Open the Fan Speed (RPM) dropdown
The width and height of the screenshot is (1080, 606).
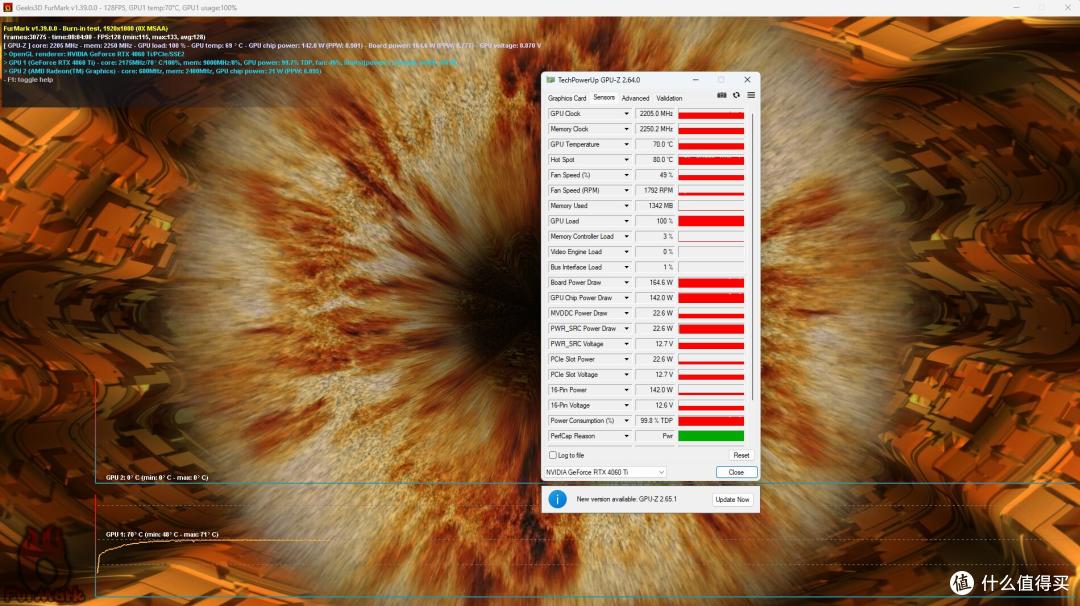tap(626, 191)
